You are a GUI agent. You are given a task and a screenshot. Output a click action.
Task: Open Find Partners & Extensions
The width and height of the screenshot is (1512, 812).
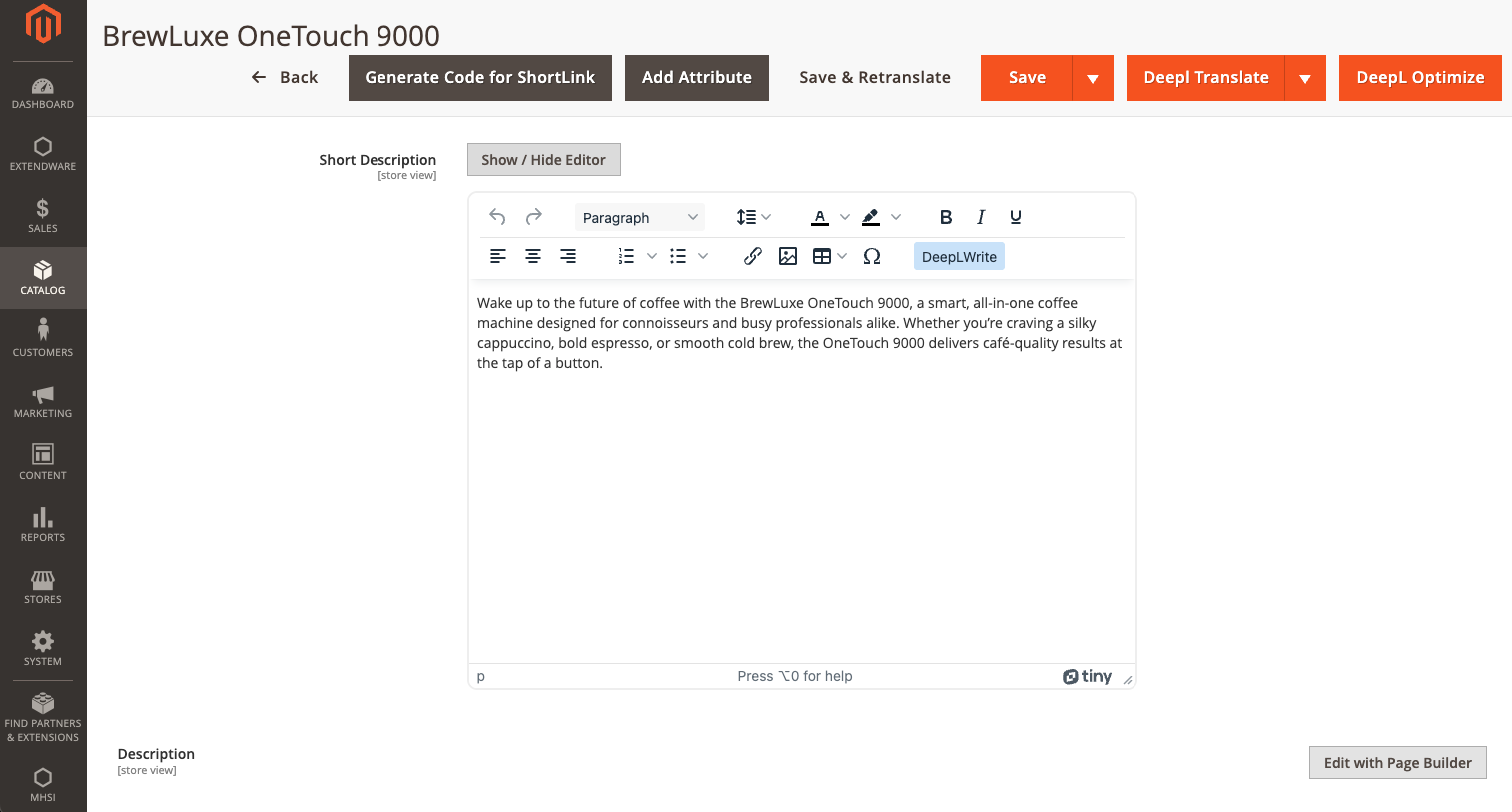click(43, 717)
